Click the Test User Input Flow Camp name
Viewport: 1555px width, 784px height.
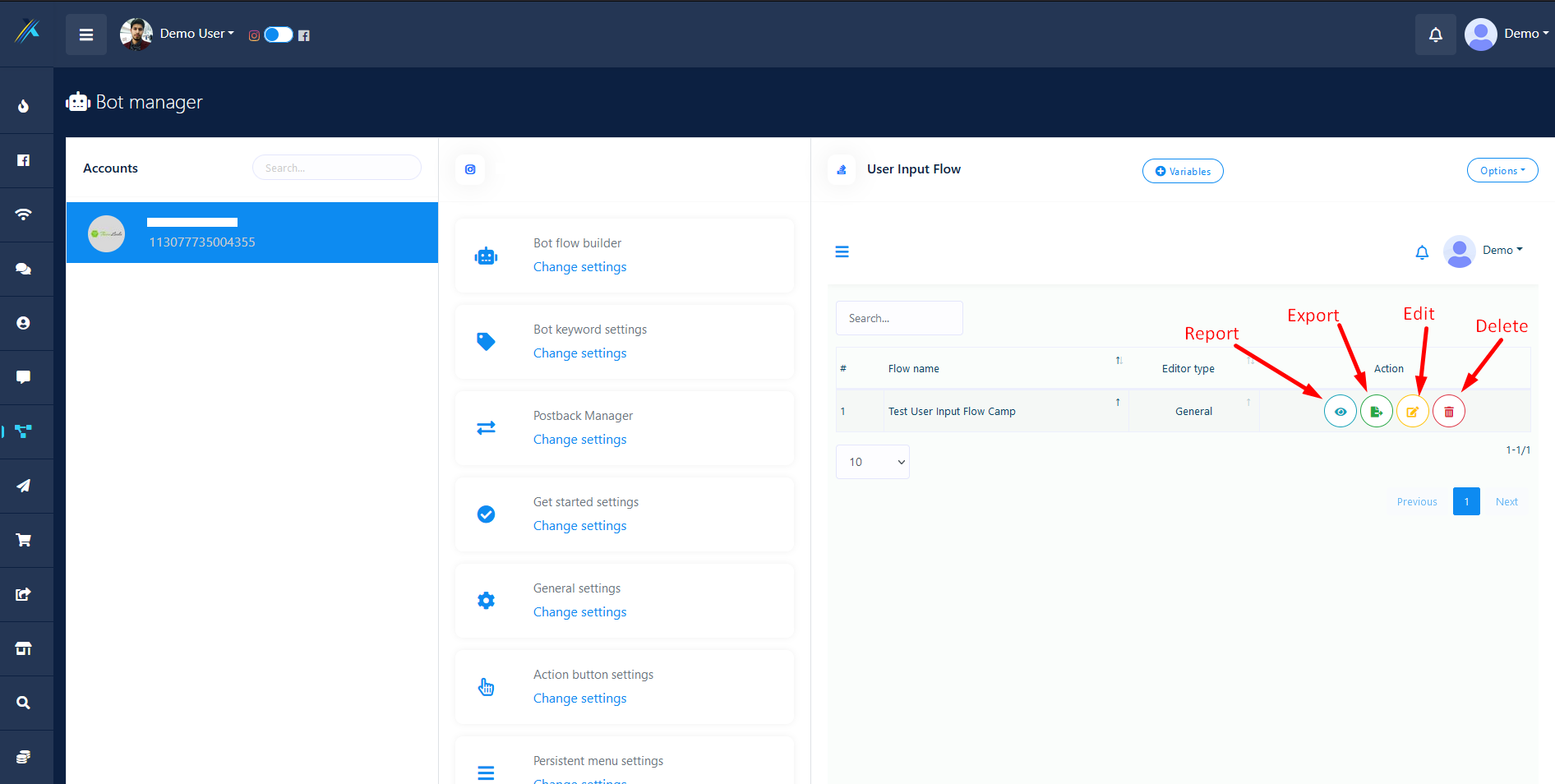pos(952,412)
